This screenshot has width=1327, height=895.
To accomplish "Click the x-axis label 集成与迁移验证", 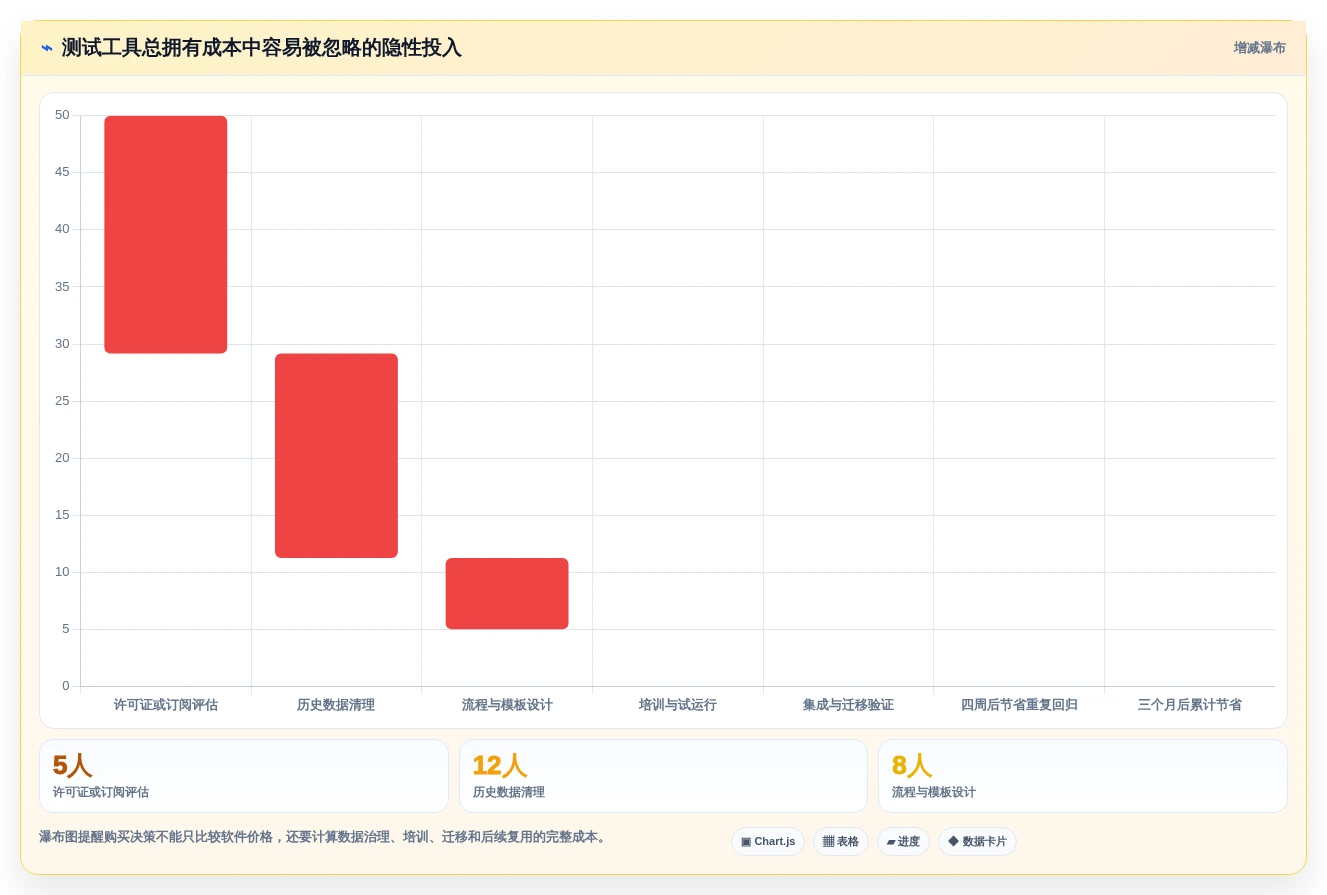I will click(x=848, y=705).
